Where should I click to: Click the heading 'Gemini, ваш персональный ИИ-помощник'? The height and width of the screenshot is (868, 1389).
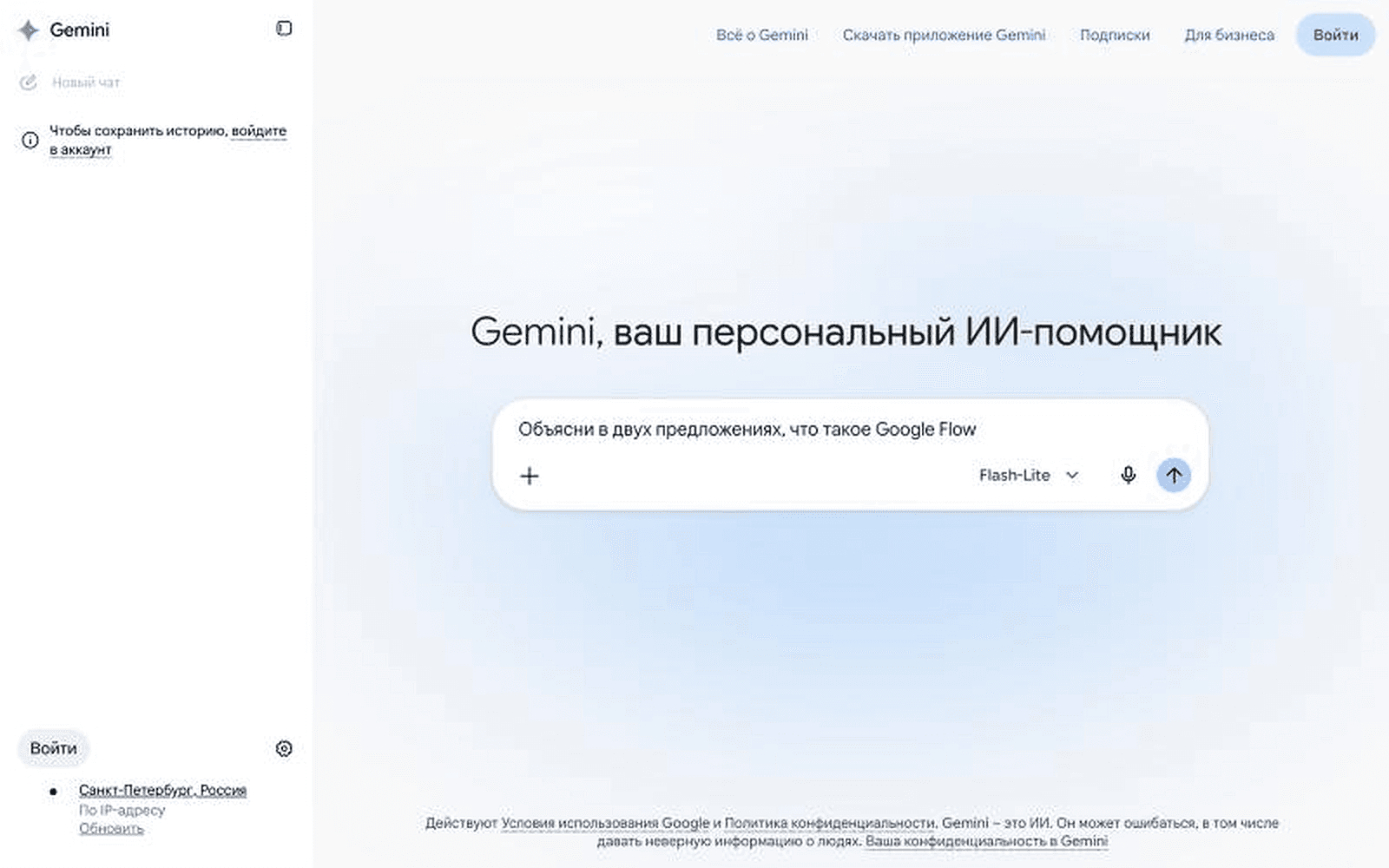(x=846, y=332)
